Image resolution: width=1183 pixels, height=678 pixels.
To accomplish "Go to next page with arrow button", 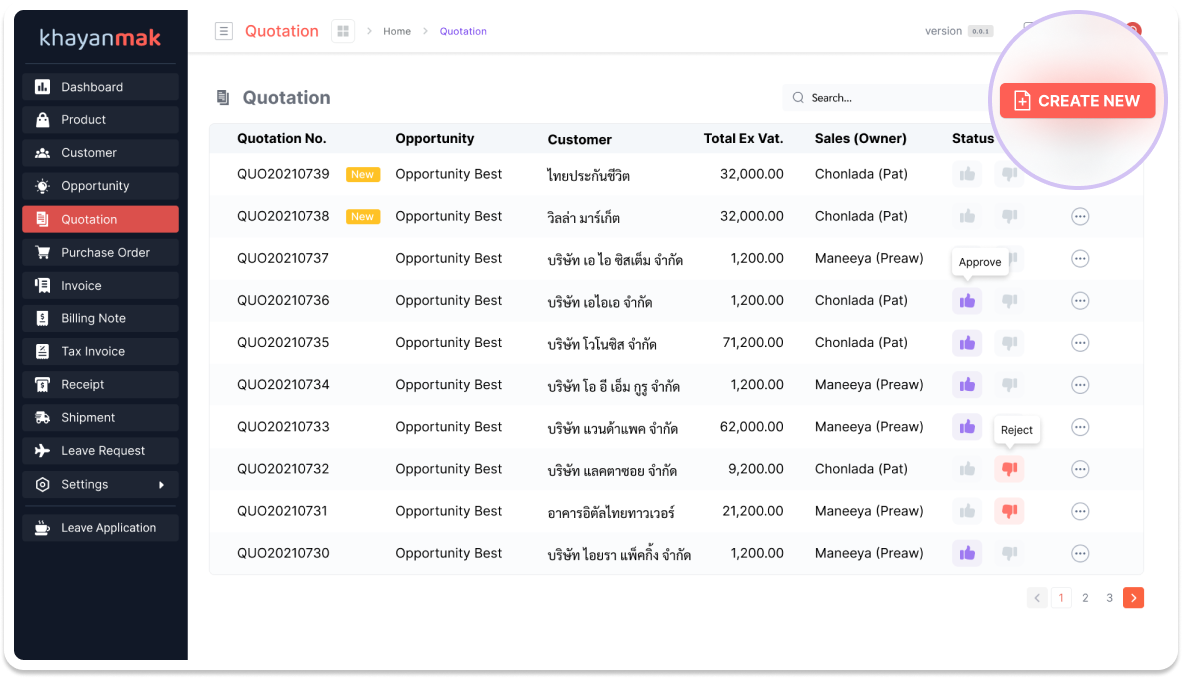I will pos(1133,598).
